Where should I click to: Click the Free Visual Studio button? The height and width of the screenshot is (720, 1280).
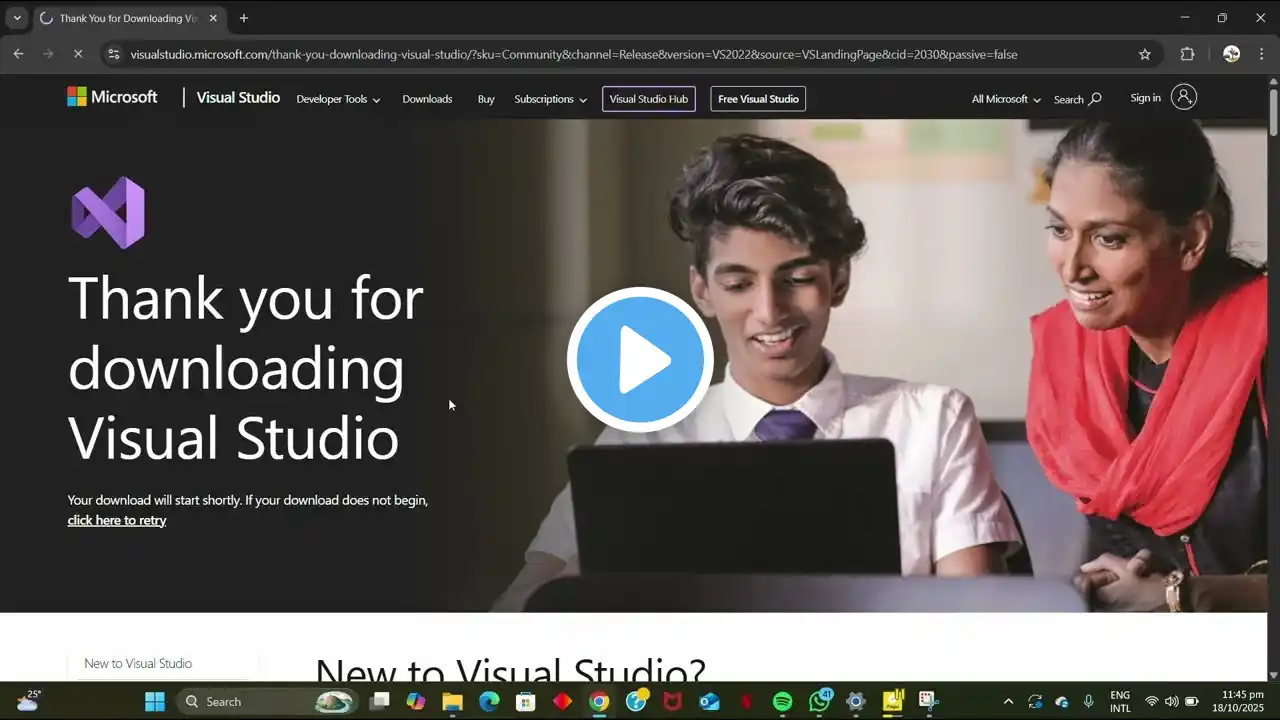coord(758,99)
